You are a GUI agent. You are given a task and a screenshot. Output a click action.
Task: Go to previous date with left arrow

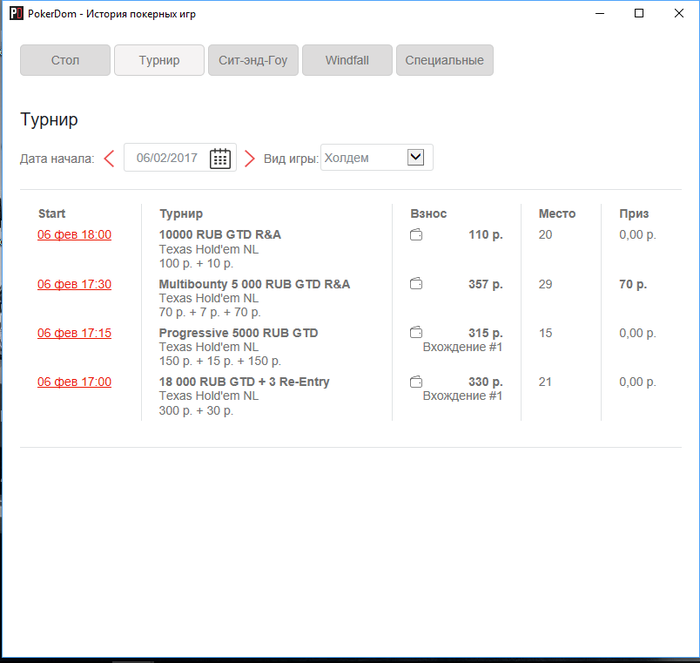(109, 158)
